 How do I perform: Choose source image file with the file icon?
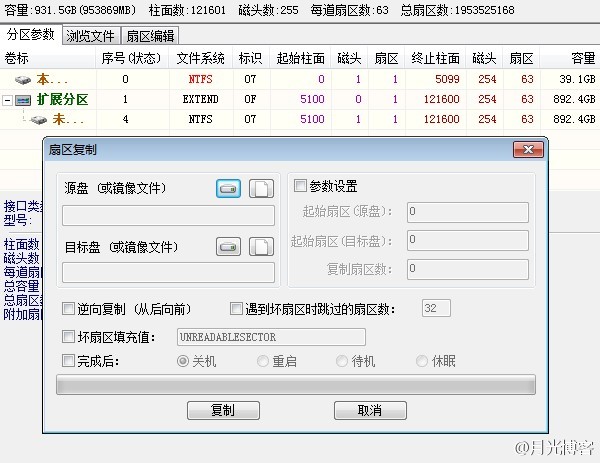260,189
